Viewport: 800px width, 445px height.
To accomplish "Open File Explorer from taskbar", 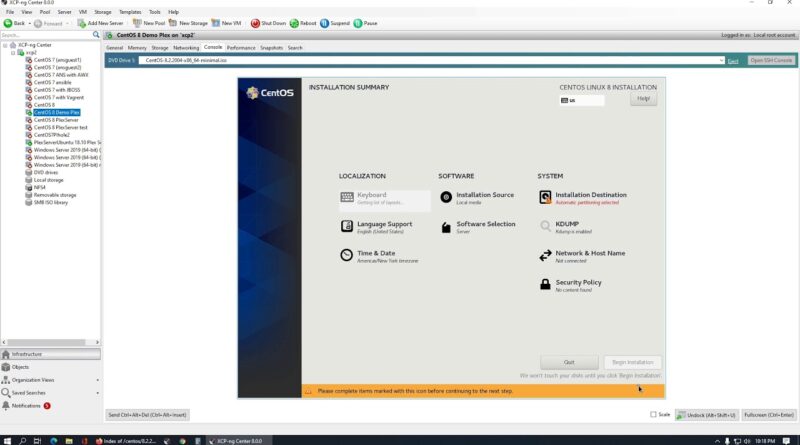I will [69, 441].
